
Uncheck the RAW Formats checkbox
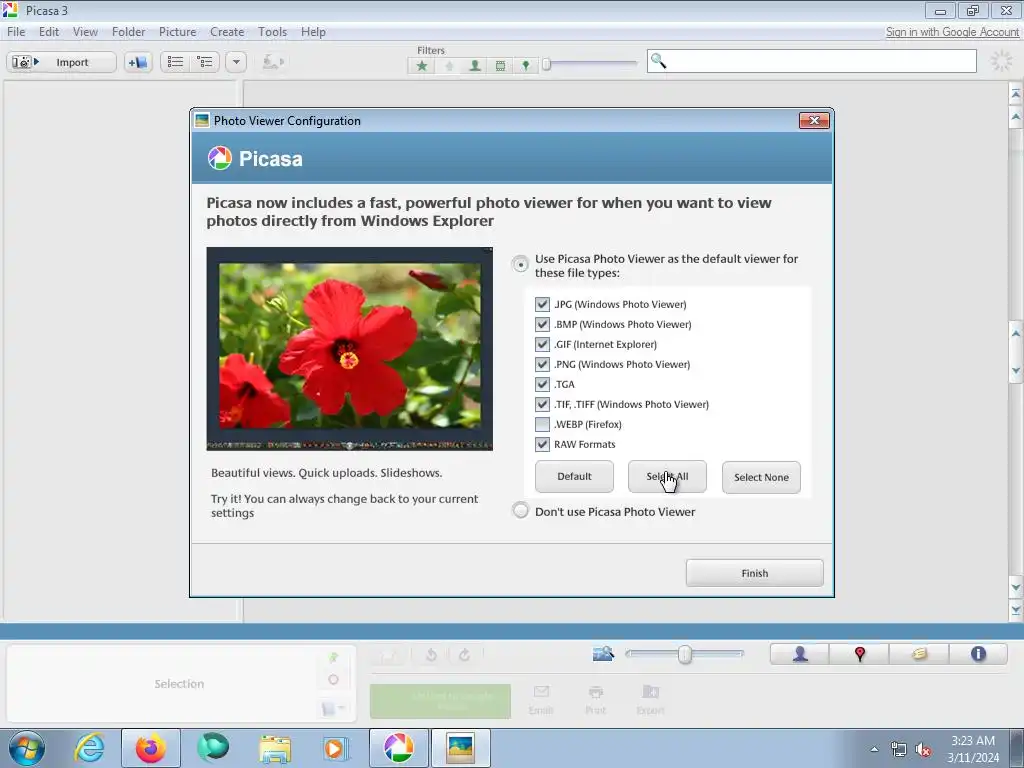pos(542,445)
